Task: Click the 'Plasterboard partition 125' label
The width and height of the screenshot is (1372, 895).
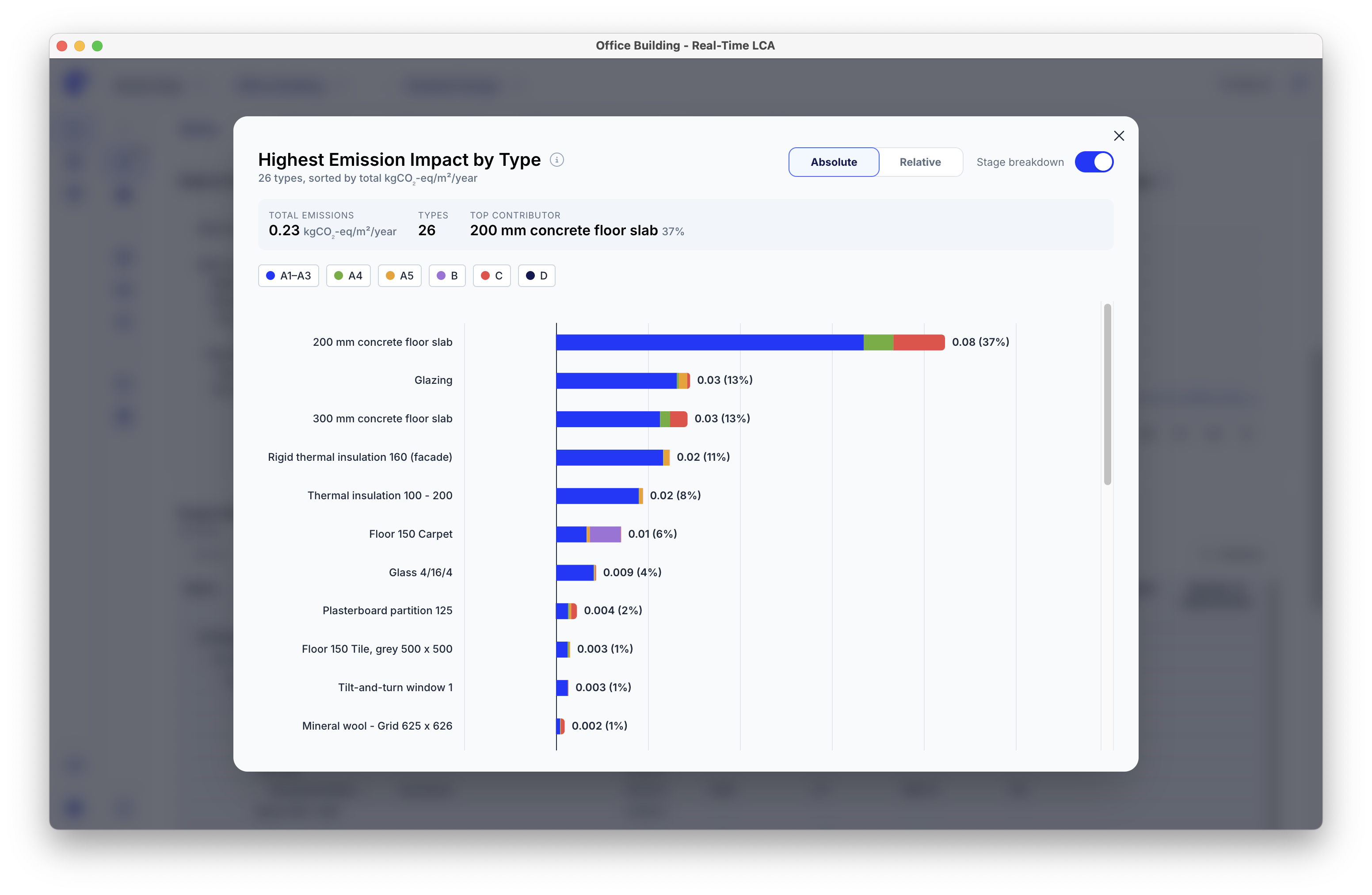Action: point(387,610)
